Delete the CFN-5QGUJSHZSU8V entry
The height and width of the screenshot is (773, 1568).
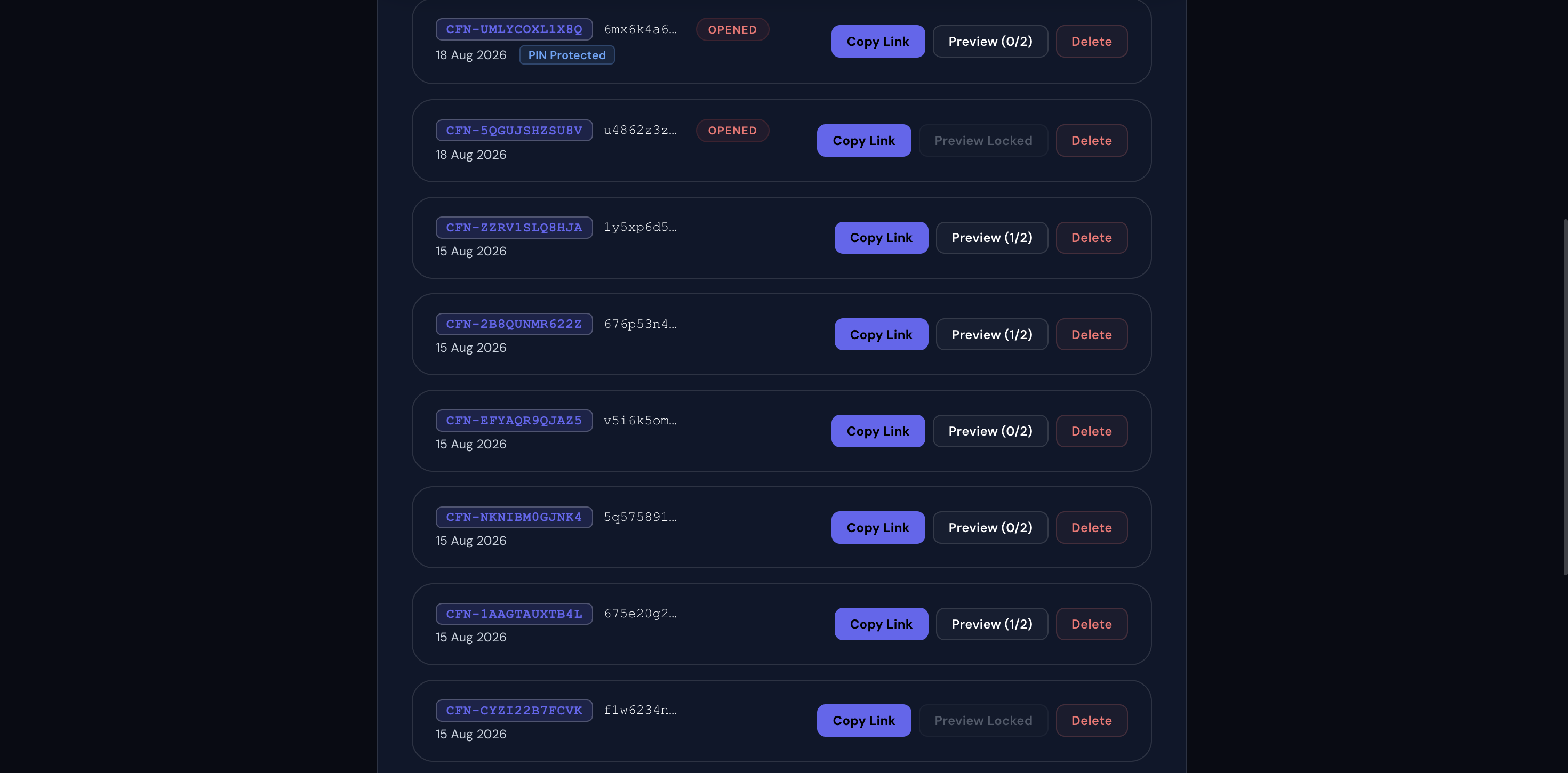[x=1091, y=141]
